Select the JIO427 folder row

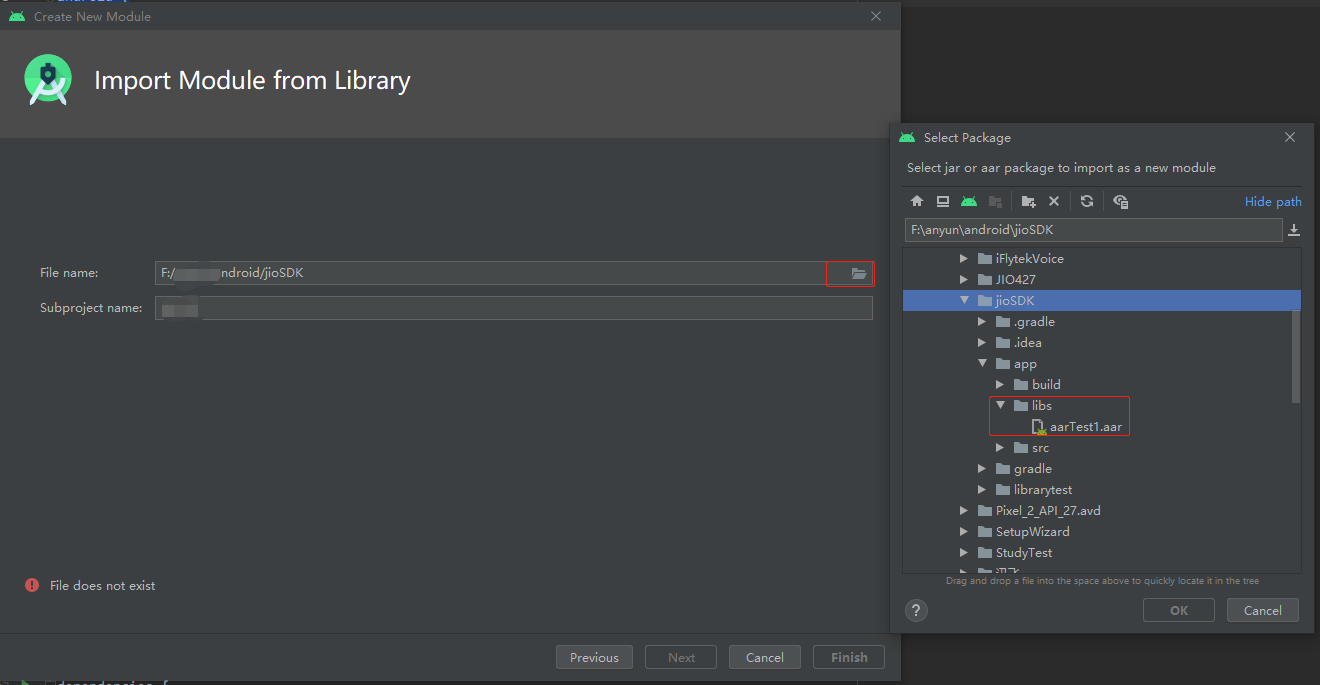click(x=1101, y=279)
